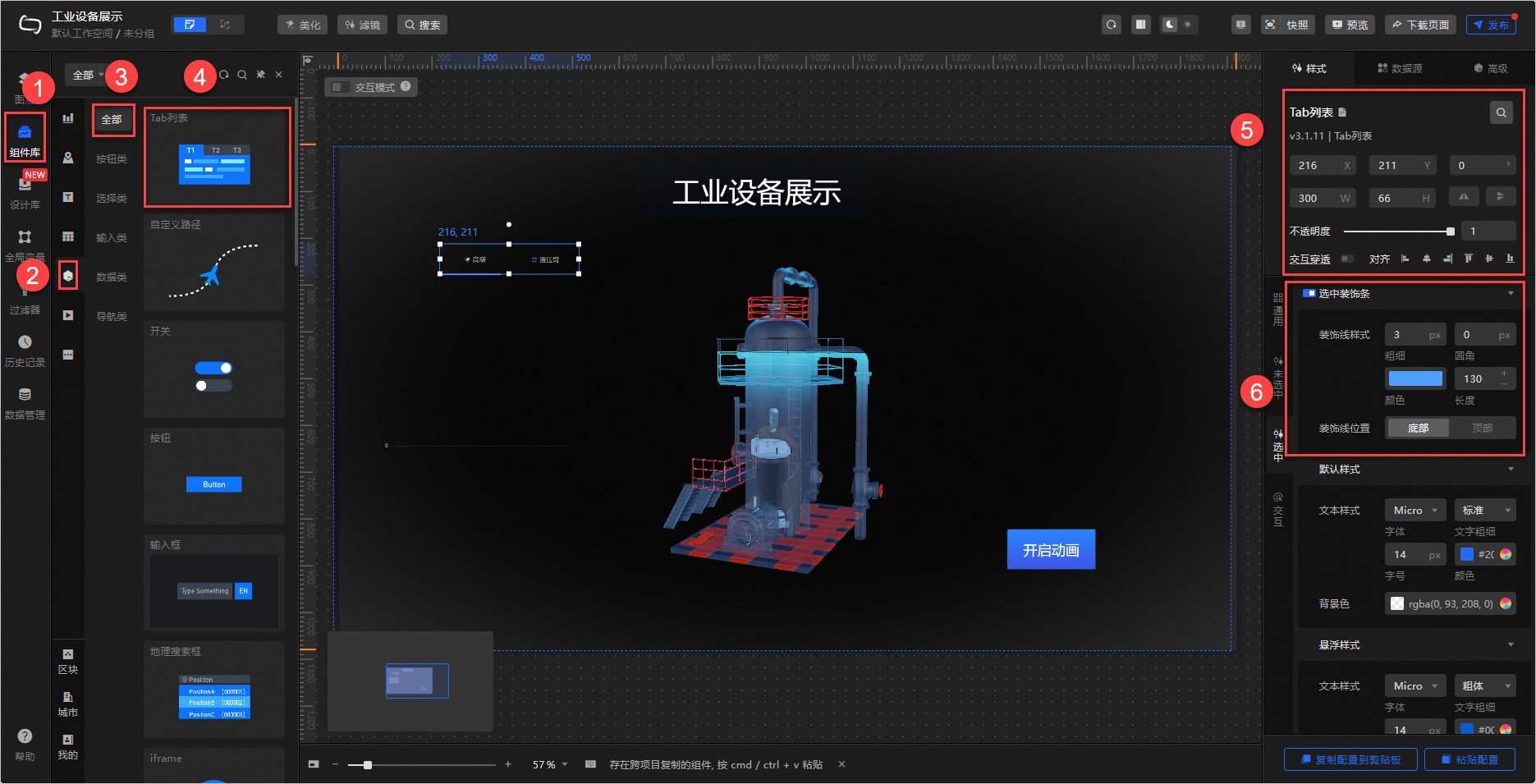Click the 滤镜 filter button
The height and width of the screenshot is (784, 1536).
pos(363,25)
